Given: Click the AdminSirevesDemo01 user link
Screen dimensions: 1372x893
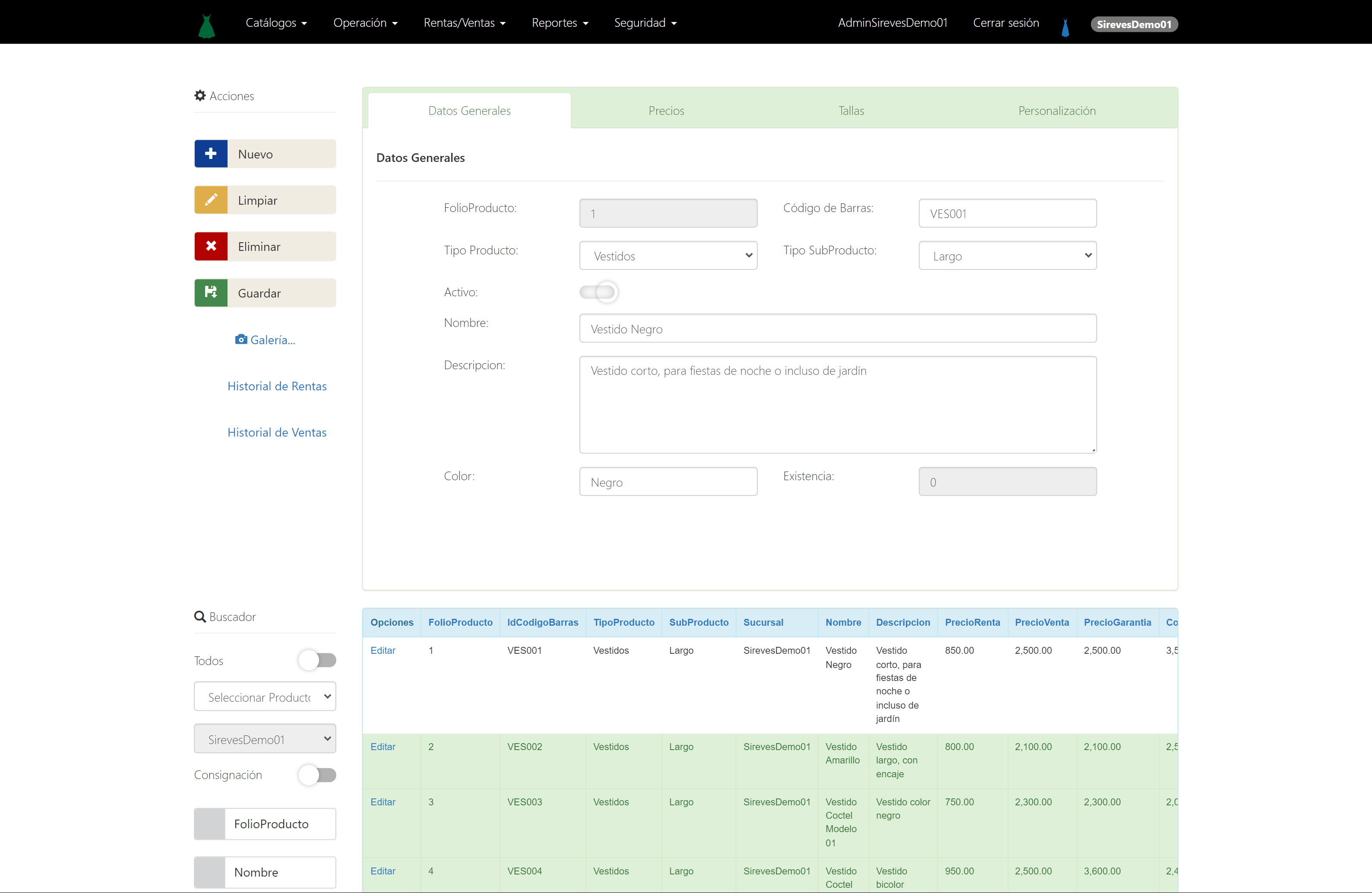Looking at the screenshot, I should (892, 22).
